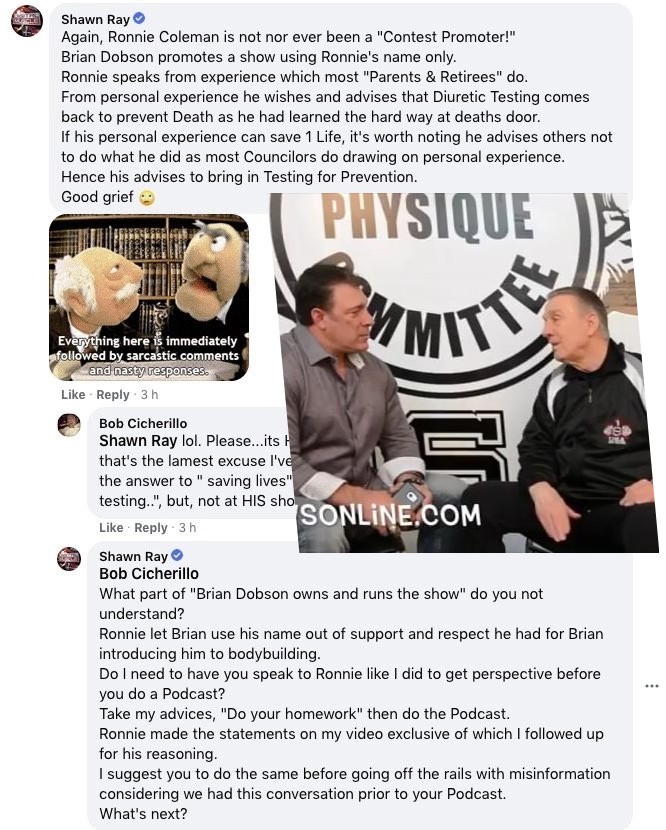Open Shawn Ray's avatar on the reply comment
The image size is (666, 830).
69,558
